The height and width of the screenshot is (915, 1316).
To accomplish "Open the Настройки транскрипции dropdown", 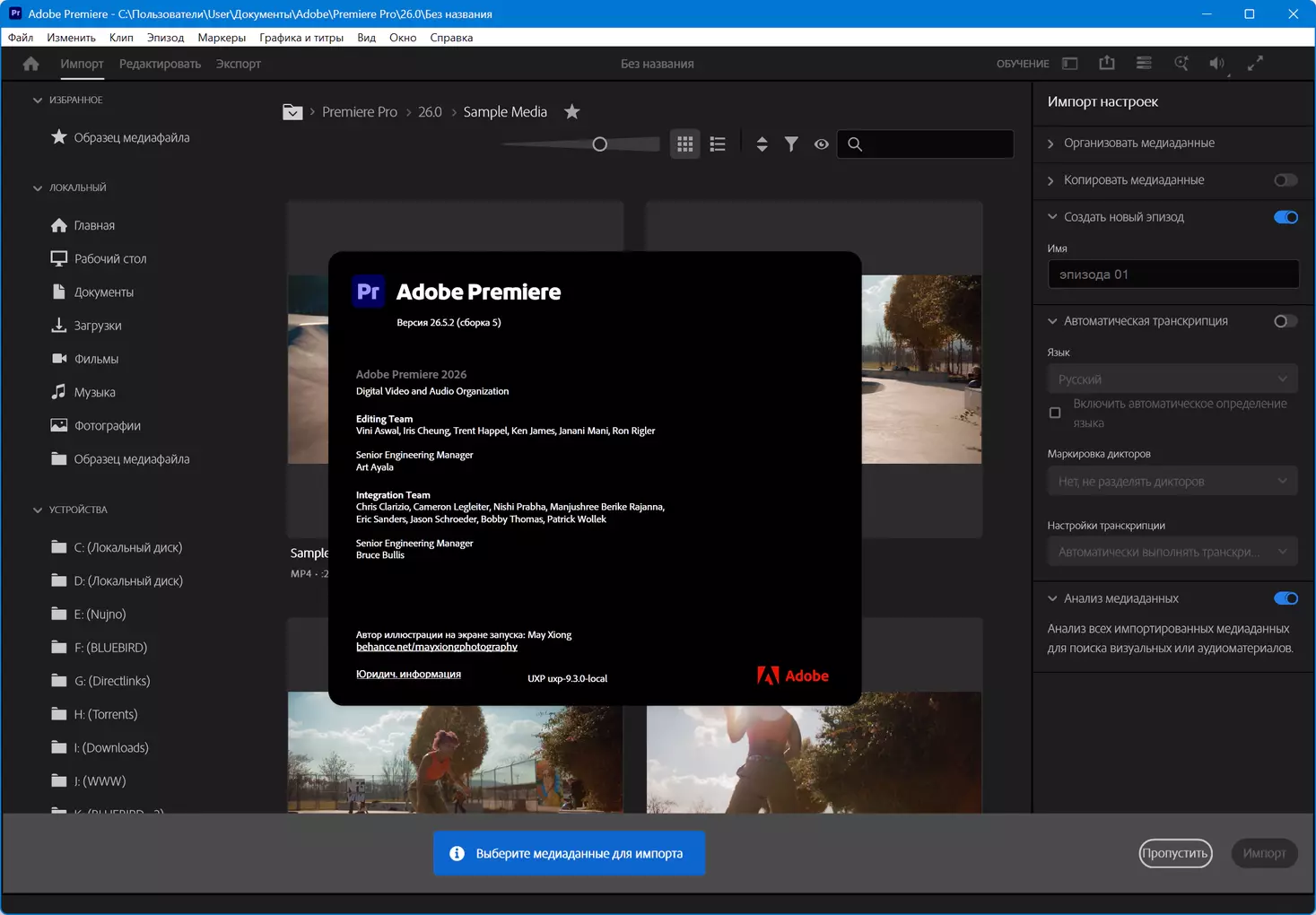I will [x=1172, y=552].
